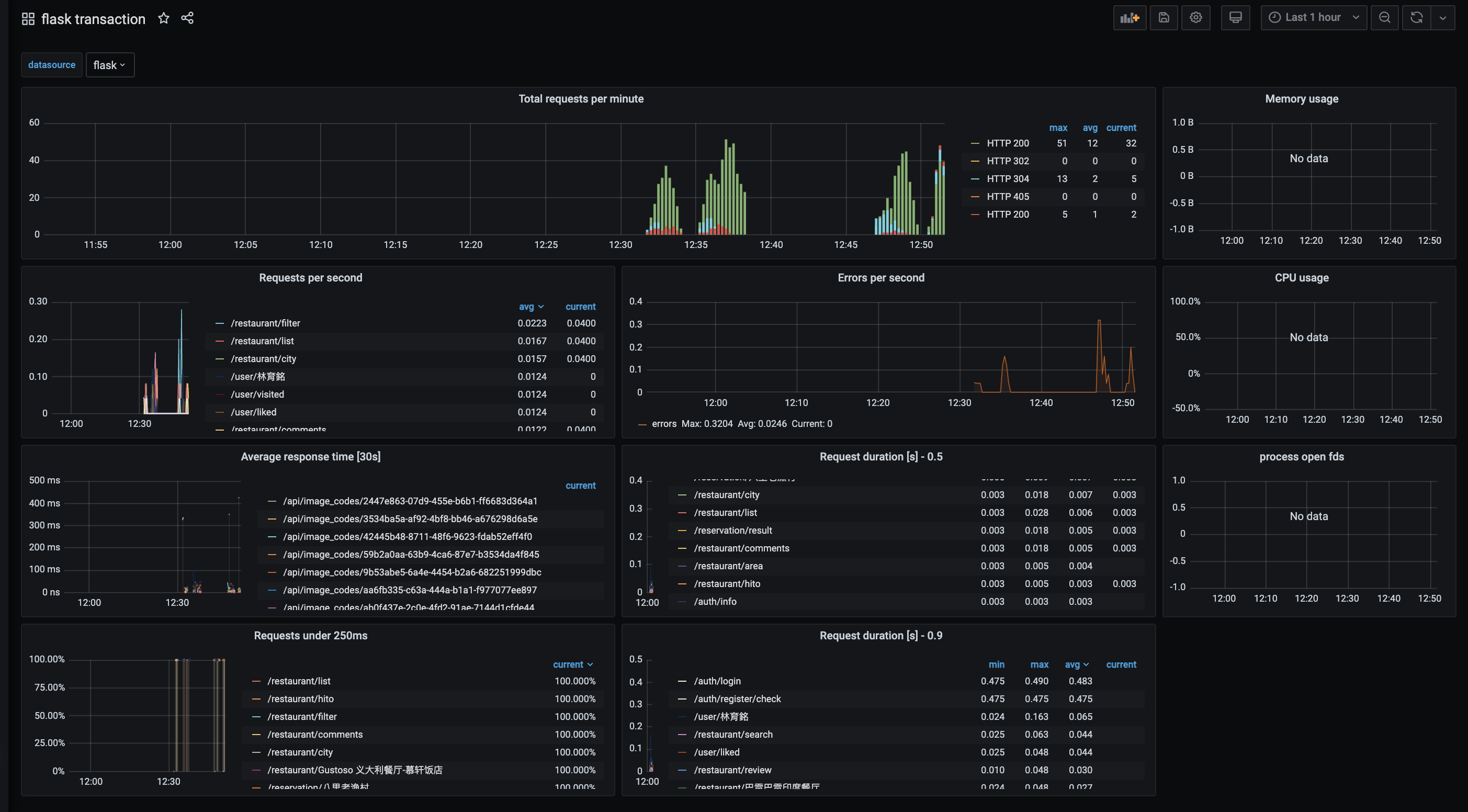The height and width of the screenshot is (812, 1468).
Task: Open Memory usage panel title menu
Action: pyautogui.click(x=1302, y=98)
